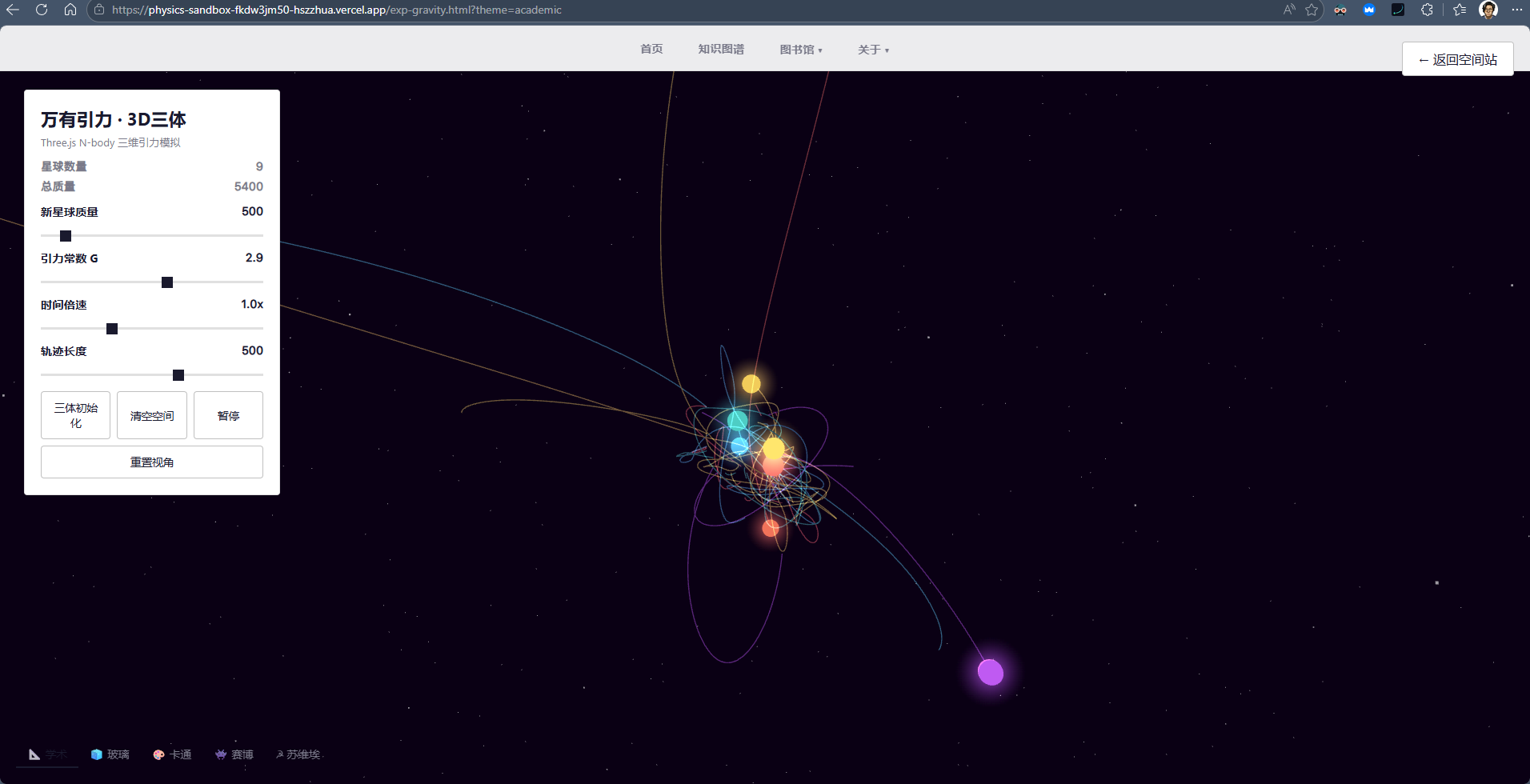Screen dimensions: 1530x784
Task: Go to 首页 in the navigation bar
Action: (651, 49)
